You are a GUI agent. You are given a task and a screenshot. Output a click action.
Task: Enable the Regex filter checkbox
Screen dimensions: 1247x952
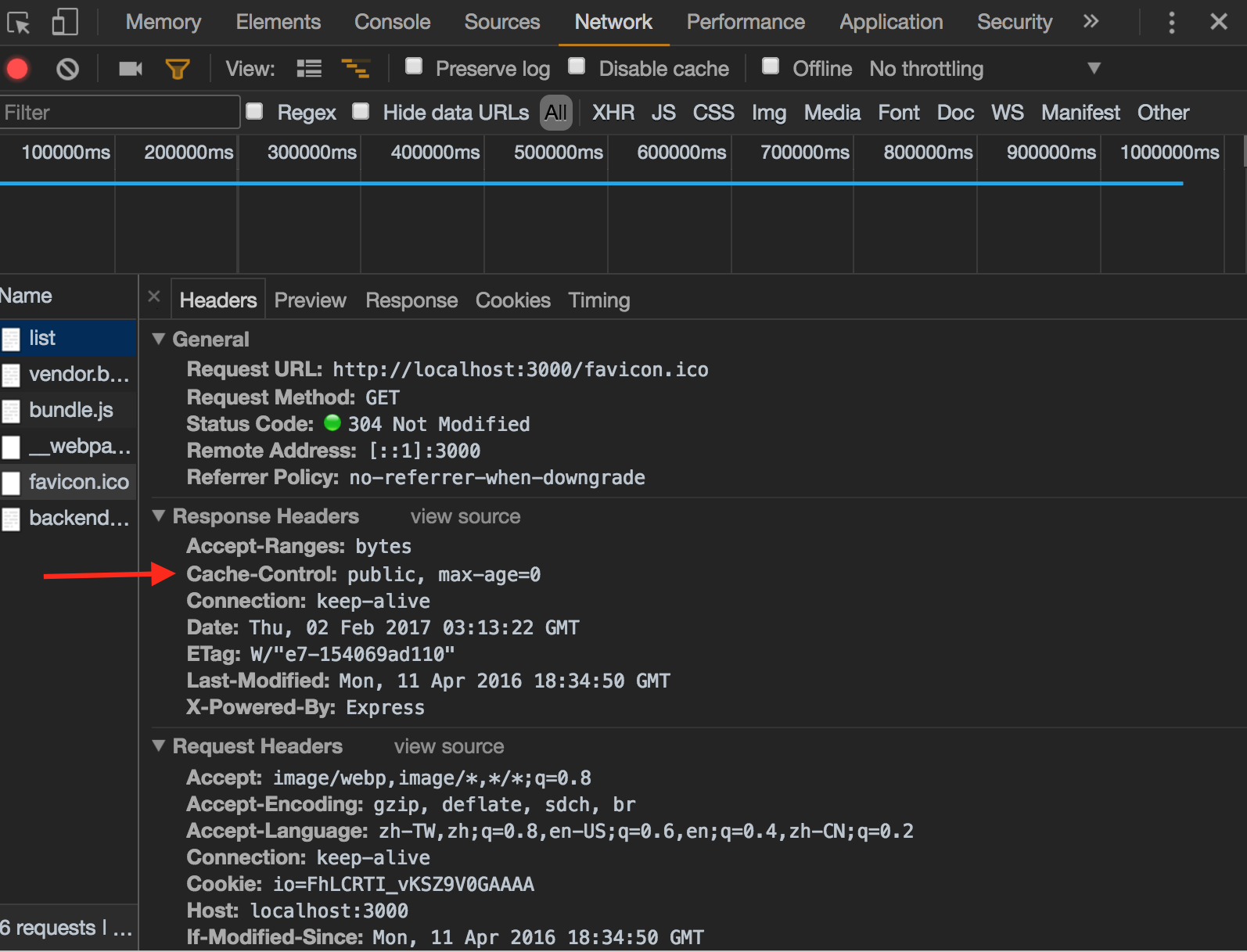(254, 111)
